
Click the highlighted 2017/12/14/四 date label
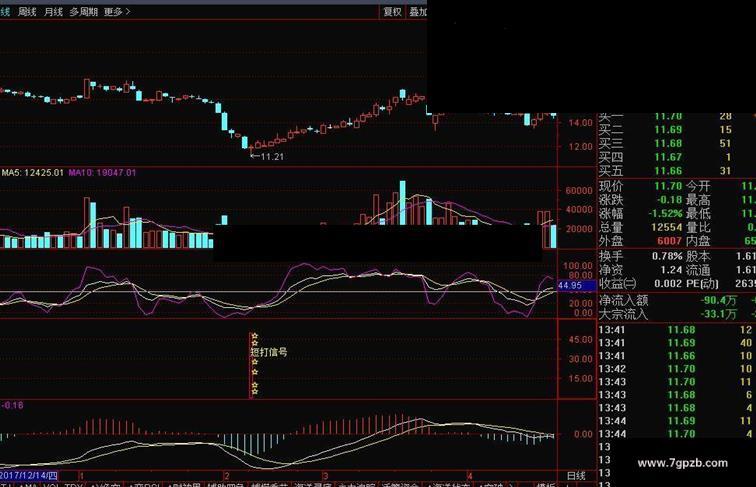[29, 475]
